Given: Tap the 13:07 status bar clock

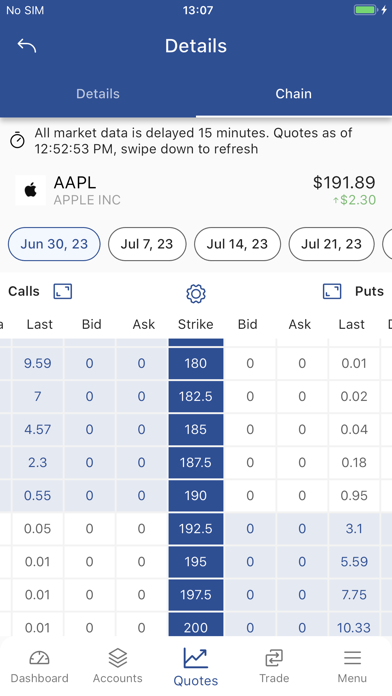Looking at the screenshot, I should click(198, 10).
